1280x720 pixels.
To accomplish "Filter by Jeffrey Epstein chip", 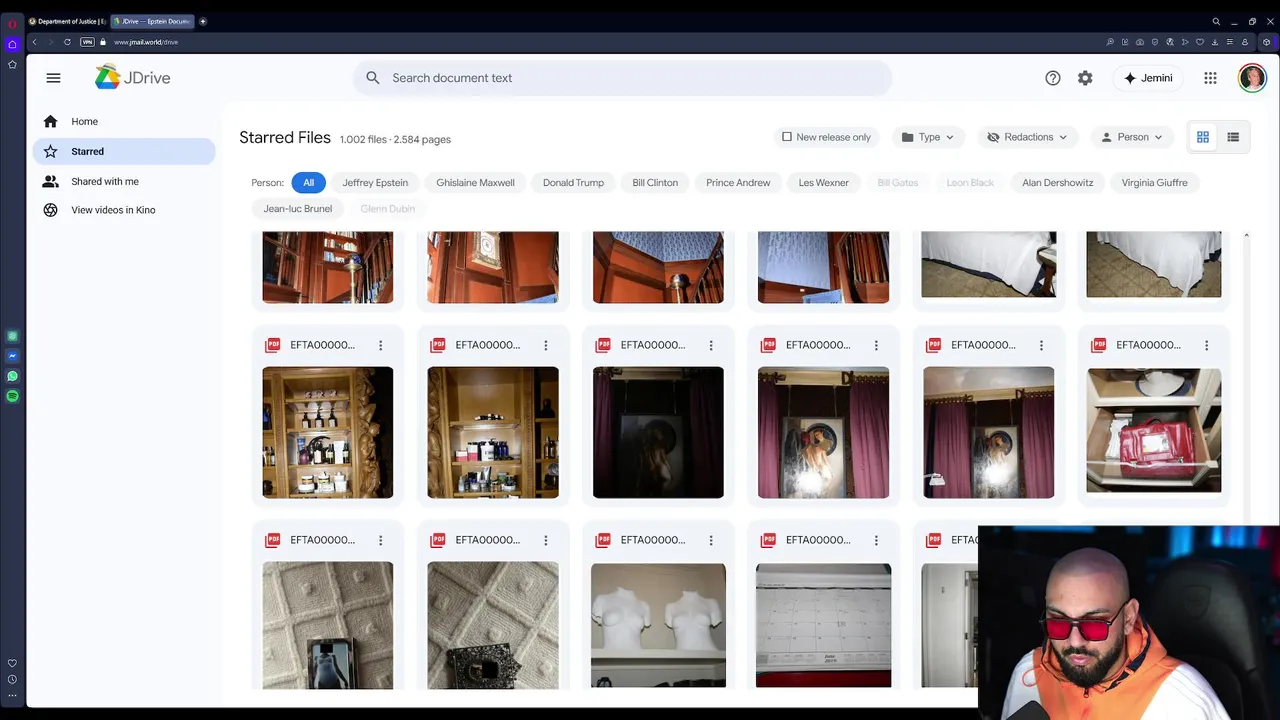I will [x=375, y=183].
